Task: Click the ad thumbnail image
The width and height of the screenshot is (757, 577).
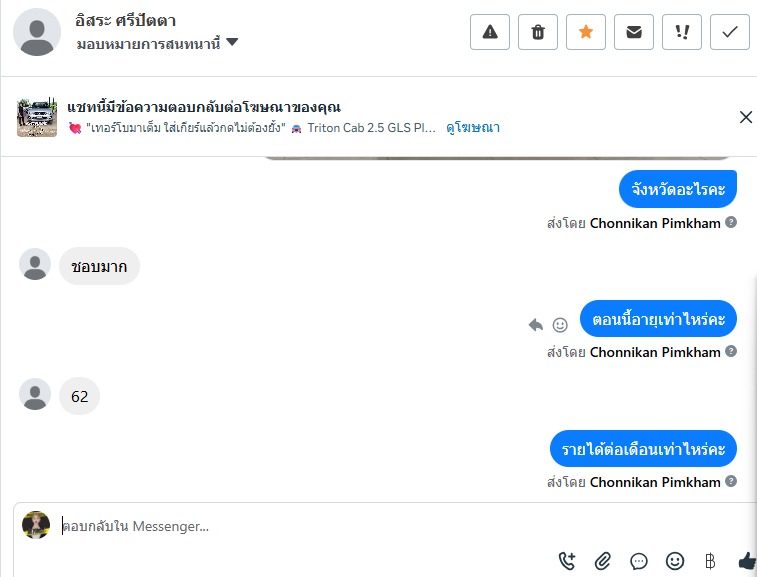Action: coord(37,118)
